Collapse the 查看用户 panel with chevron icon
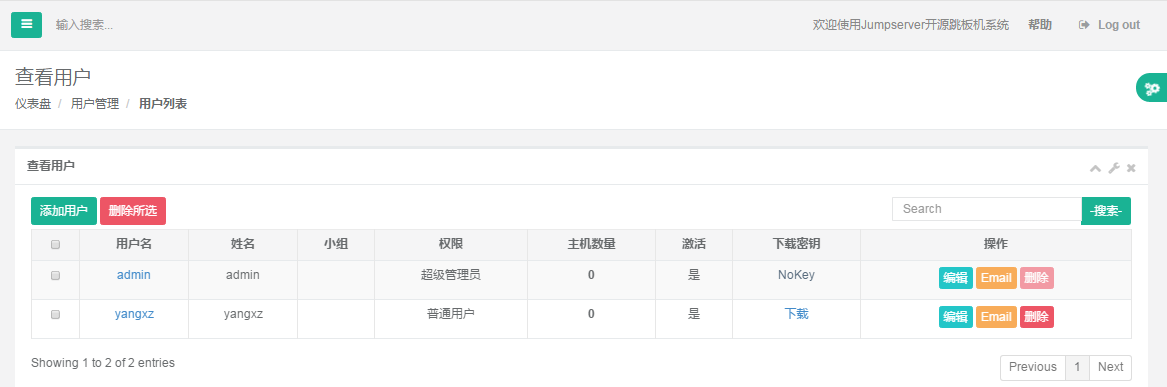This screenshot has width=1167, height=387. 1095,169
